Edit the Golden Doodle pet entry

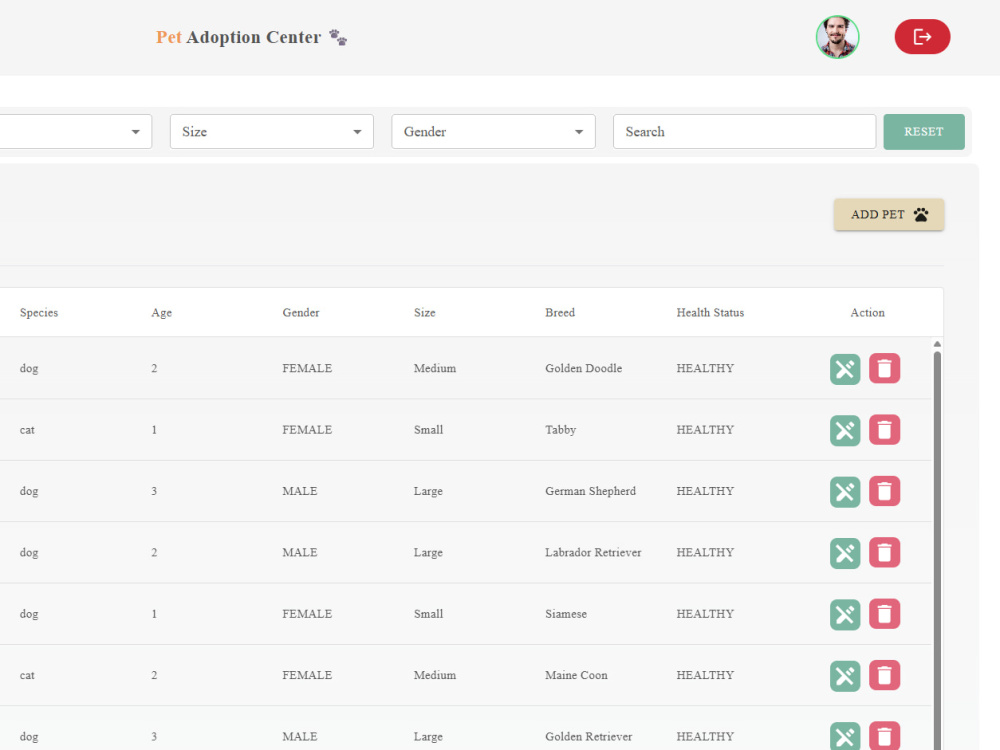[845, 369]
